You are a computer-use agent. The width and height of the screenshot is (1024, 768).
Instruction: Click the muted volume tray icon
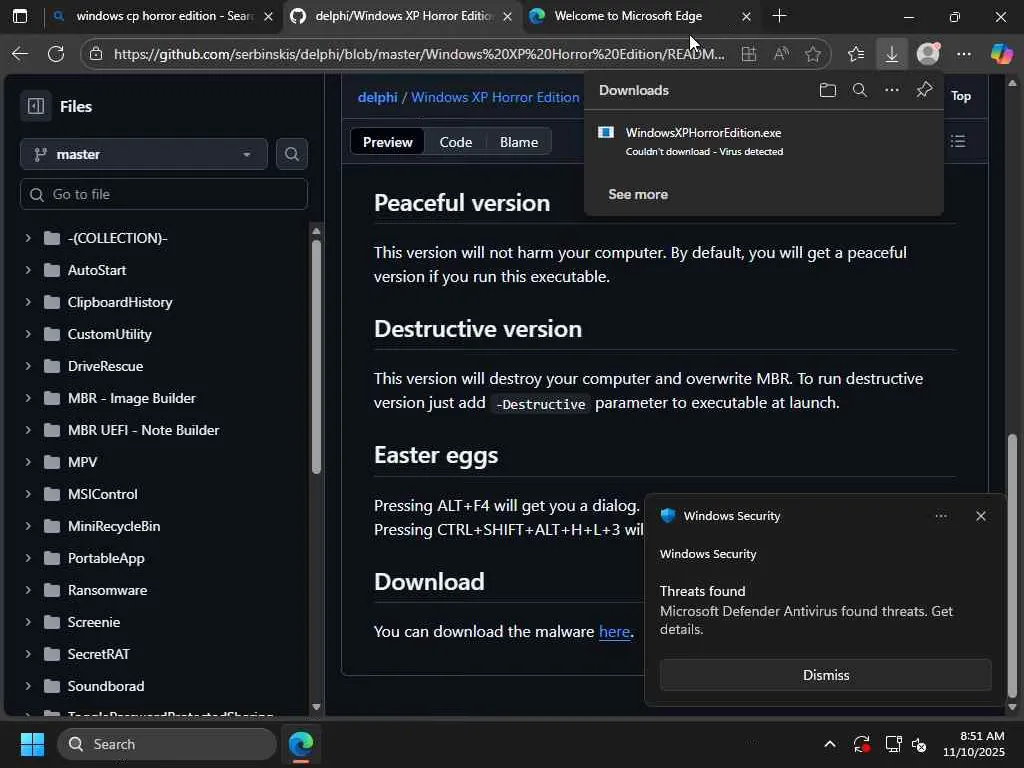coord(920,744)
